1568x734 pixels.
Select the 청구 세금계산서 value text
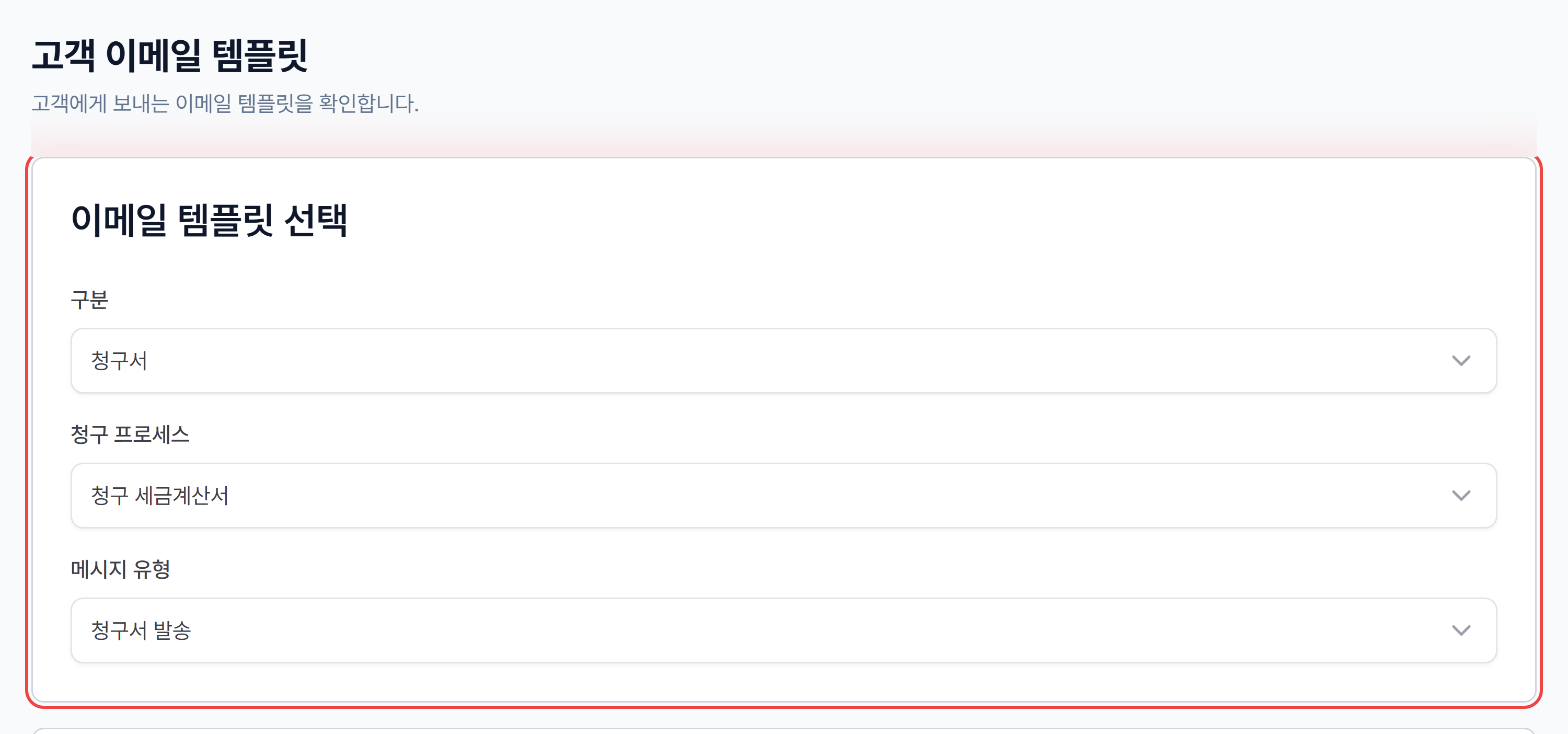(x=159, y=496)
